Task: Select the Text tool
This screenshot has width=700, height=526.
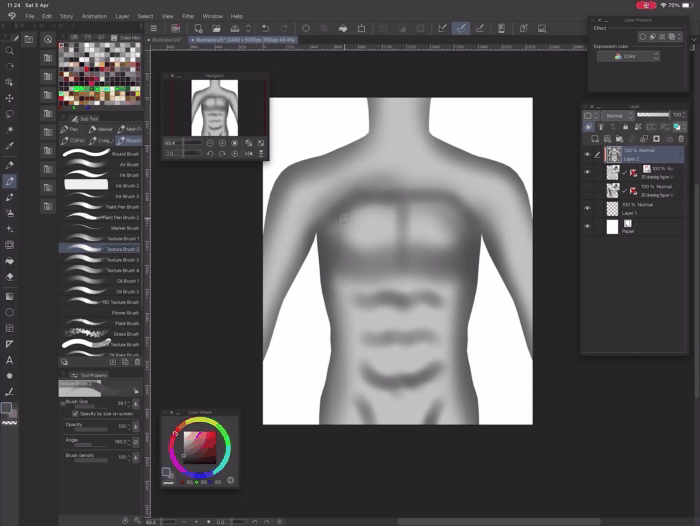Action: [x=10, y=360]
